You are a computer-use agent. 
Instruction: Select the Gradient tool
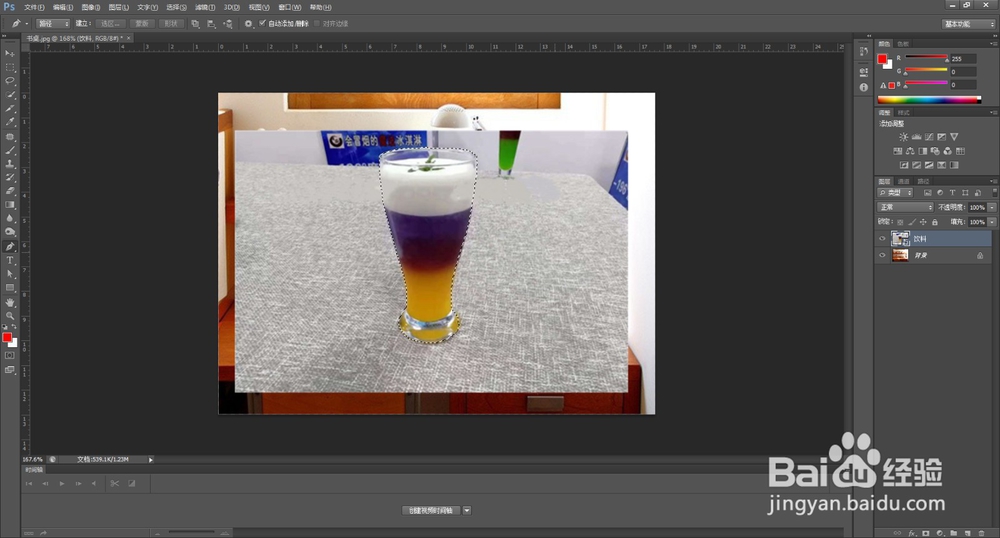coord(10,205)
